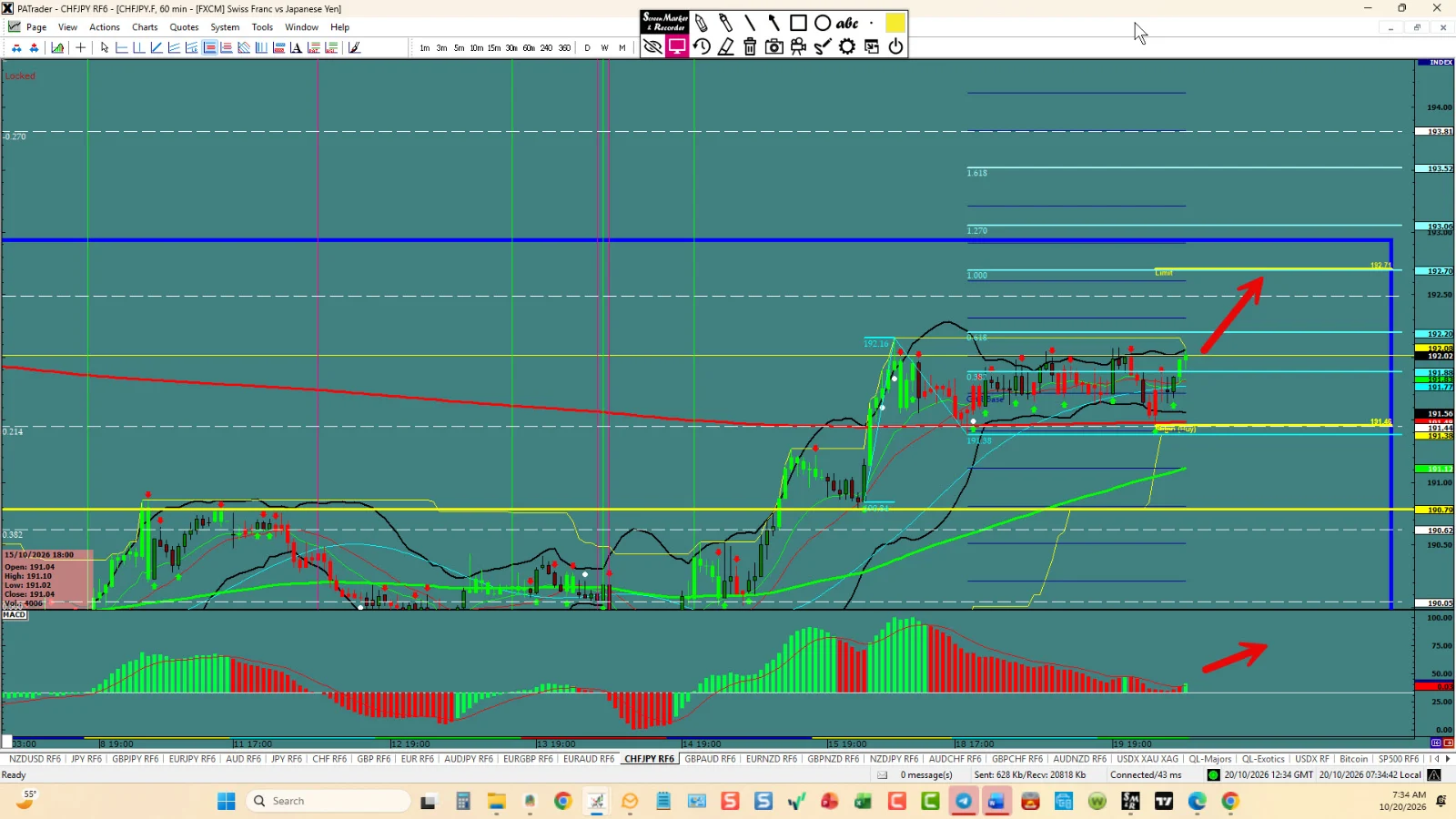Viewport: 1456px width, 819px height.
Task: Click the text label A tool
Action: (297, 48)
